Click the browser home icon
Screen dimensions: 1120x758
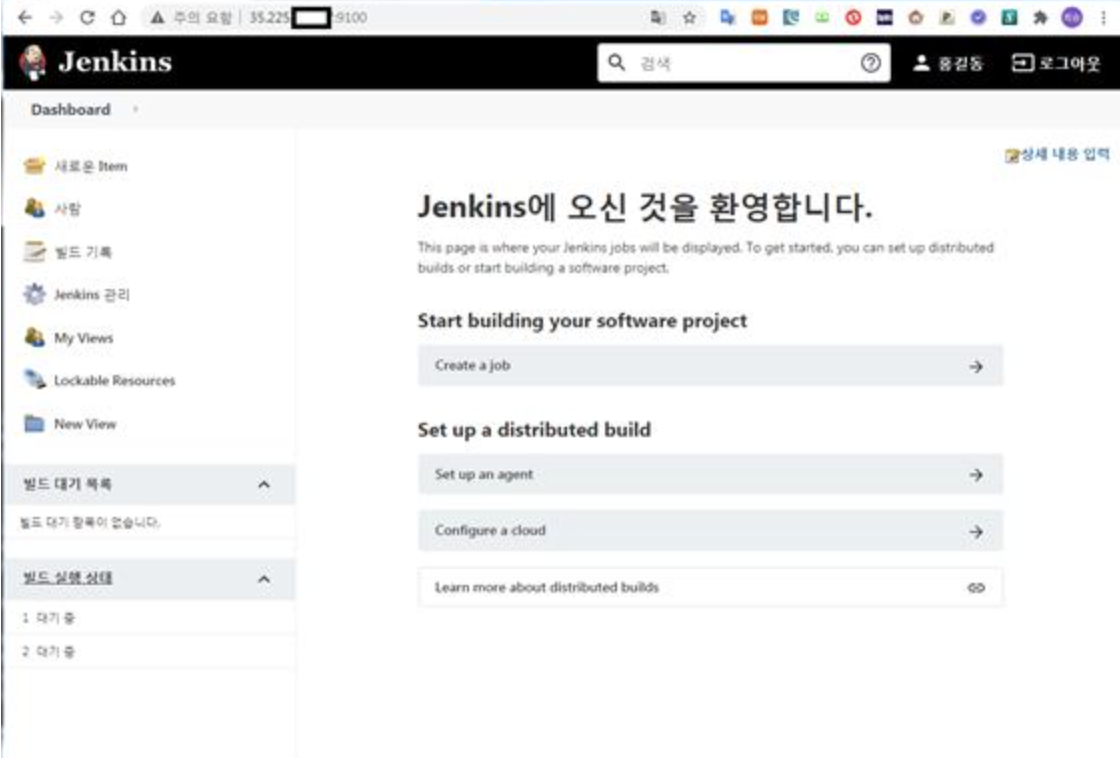click(x=119, y=17)
